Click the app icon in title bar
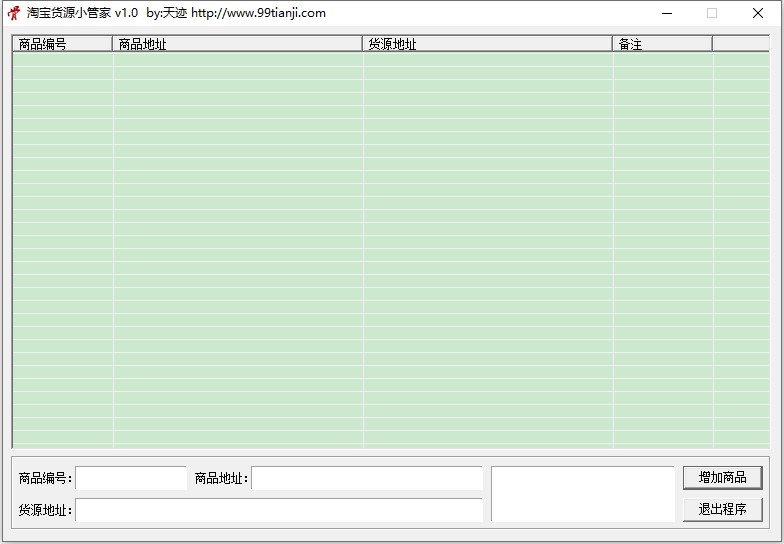 (14, 13)
